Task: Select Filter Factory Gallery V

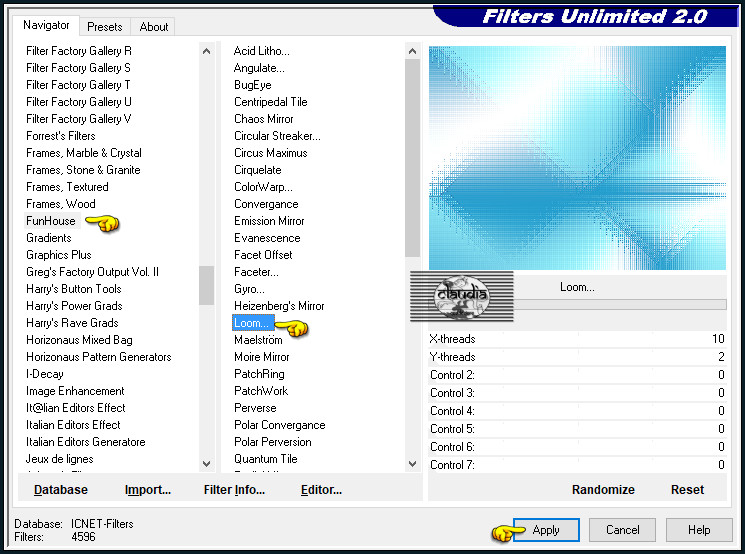Action: pyautogui.click(x=79, y=119)
